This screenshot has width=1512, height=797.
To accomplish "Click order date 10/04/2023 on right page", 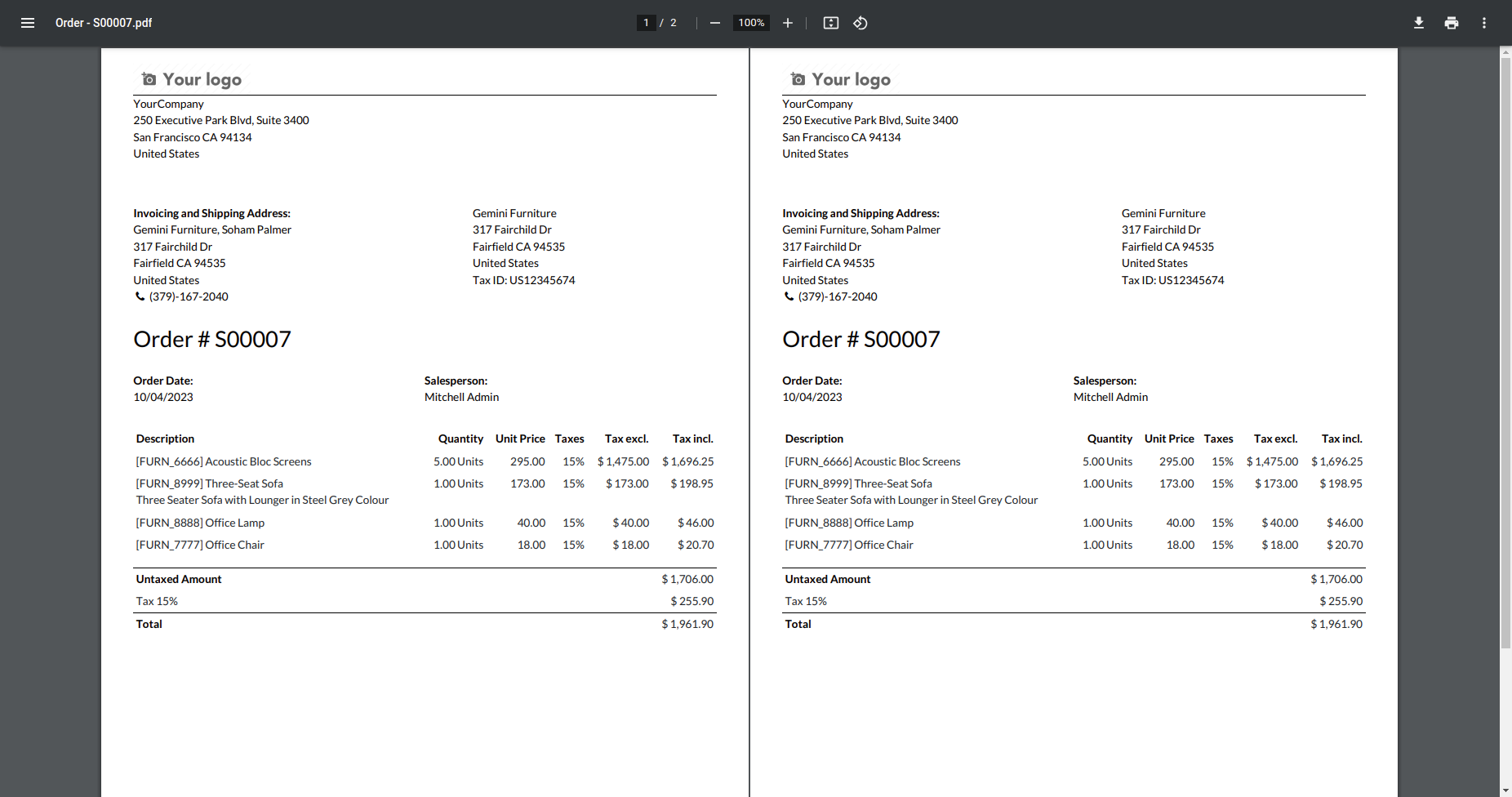I will click(x=812, y=397).
